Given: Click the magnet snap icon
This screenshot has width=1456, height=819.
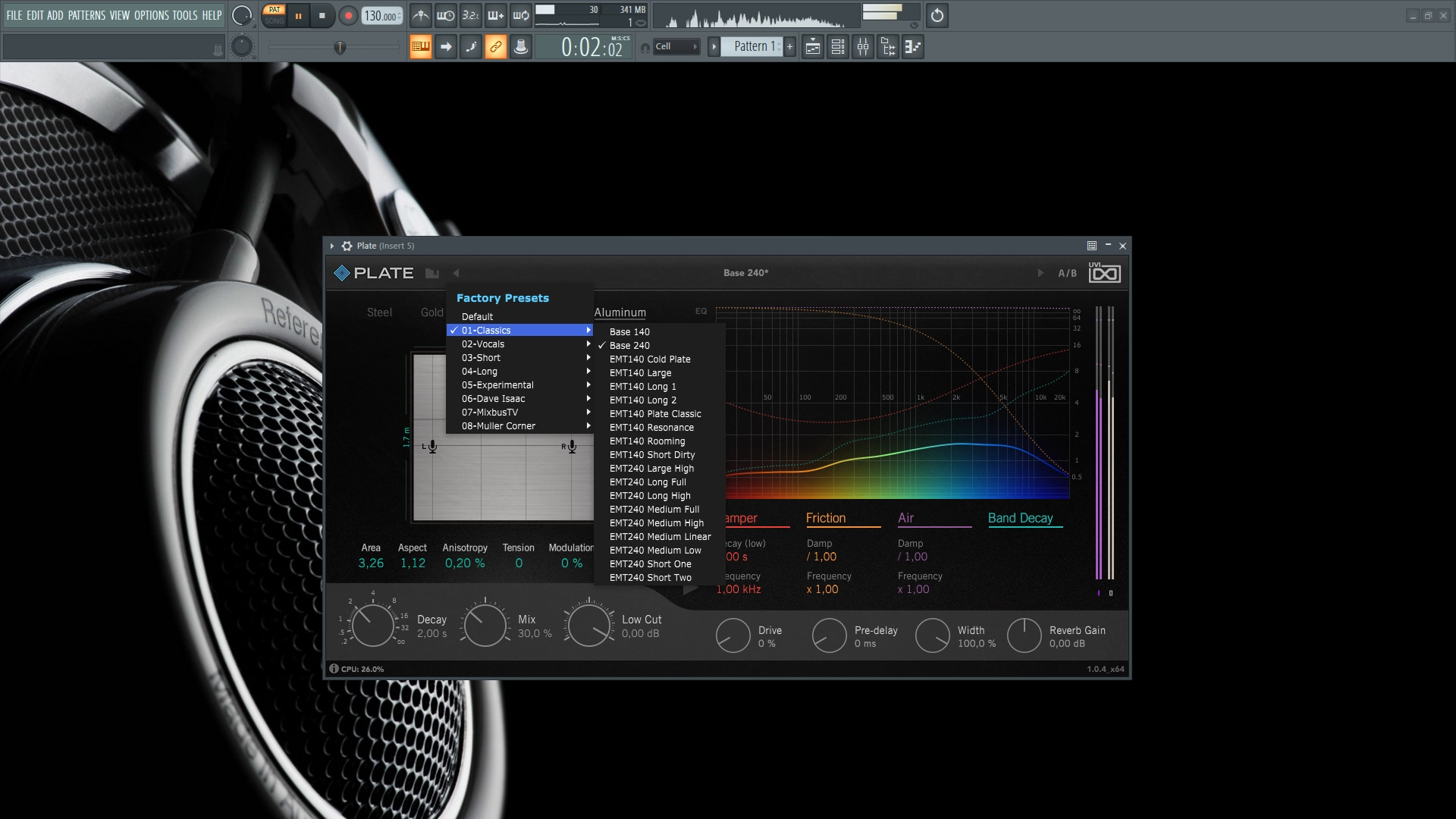Looking at the screenshot, I should click(x=645, y=48).
